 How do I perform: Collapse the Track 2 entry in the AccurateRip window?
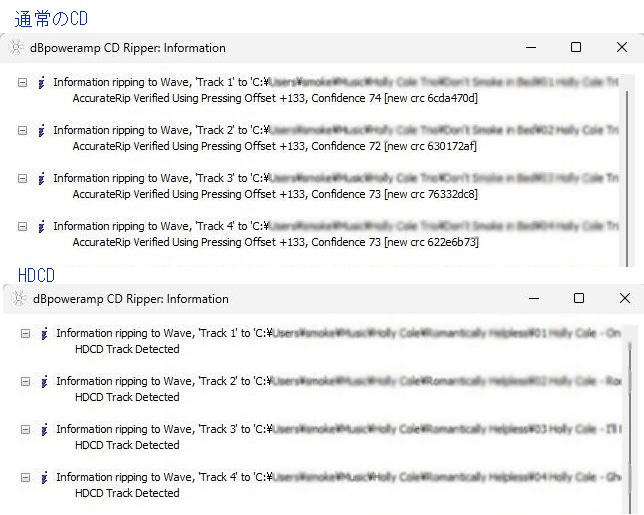pos(23,130)
